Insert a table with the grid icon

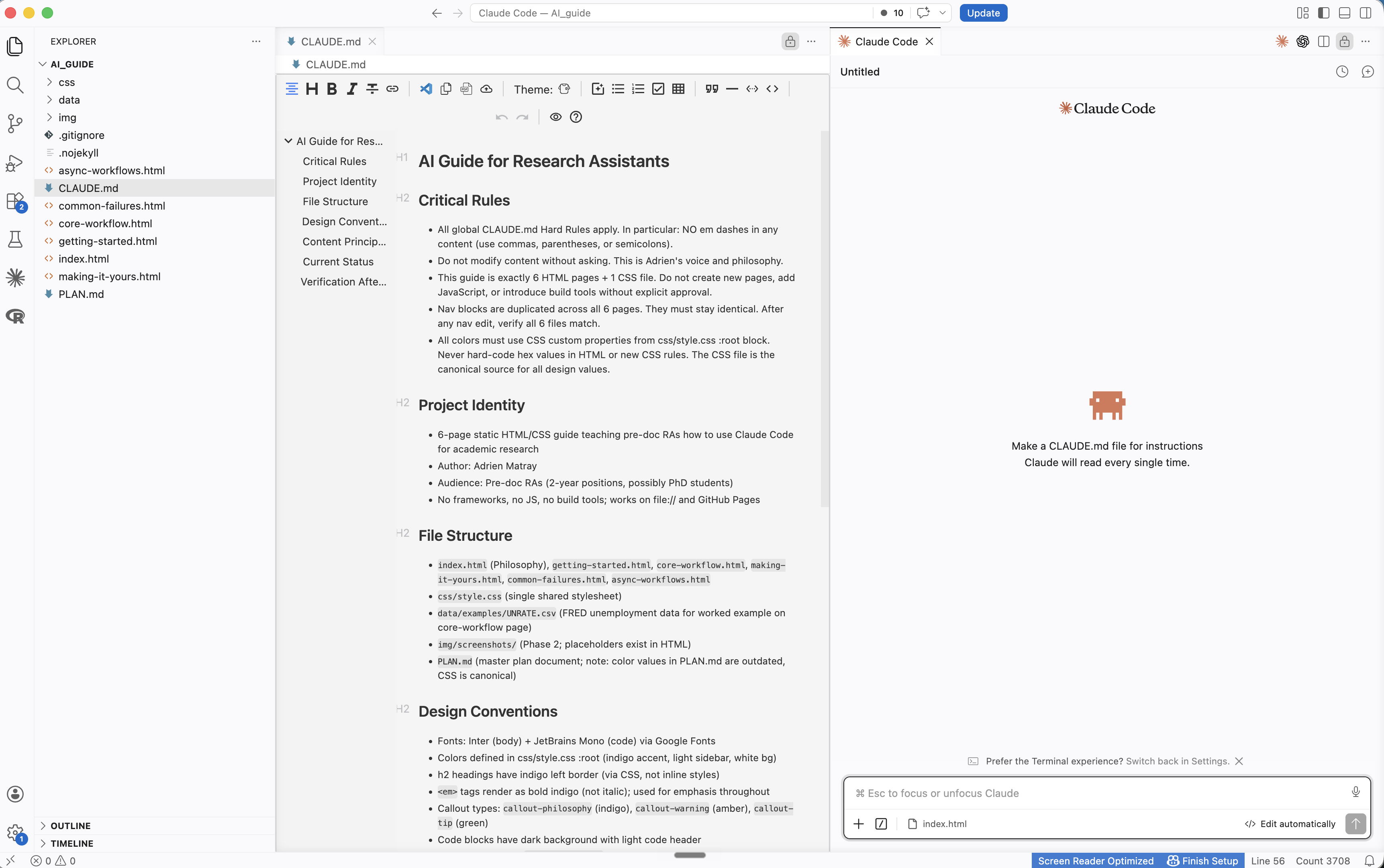[678, 89]
